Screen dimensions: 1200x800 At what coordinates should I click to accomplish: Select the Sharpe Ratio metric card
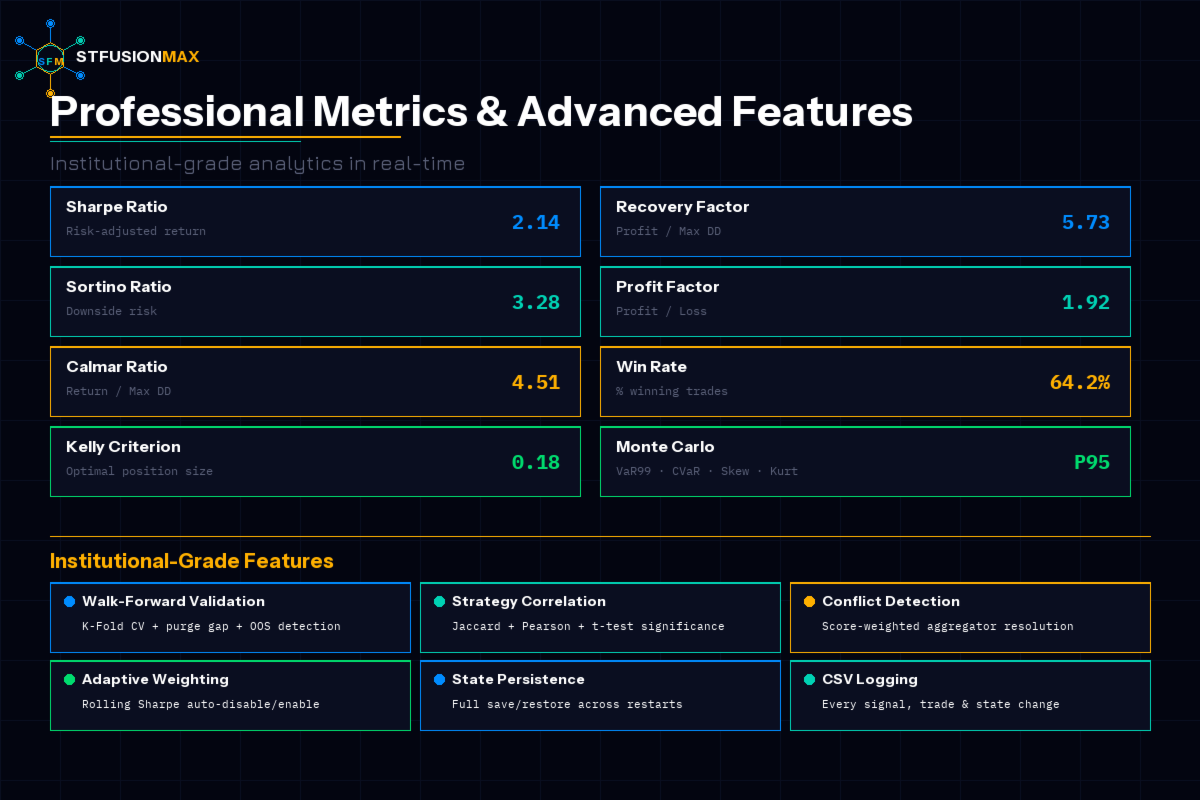pyautogui.click(x=315, y=222)
